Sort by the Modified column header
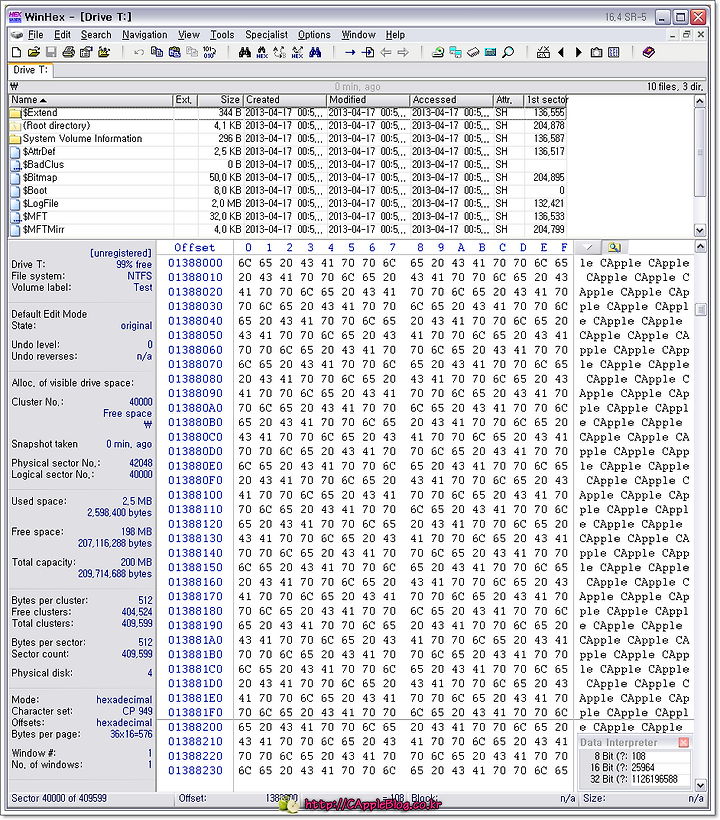This screenshot has height=820, width=720. (368, 100)
